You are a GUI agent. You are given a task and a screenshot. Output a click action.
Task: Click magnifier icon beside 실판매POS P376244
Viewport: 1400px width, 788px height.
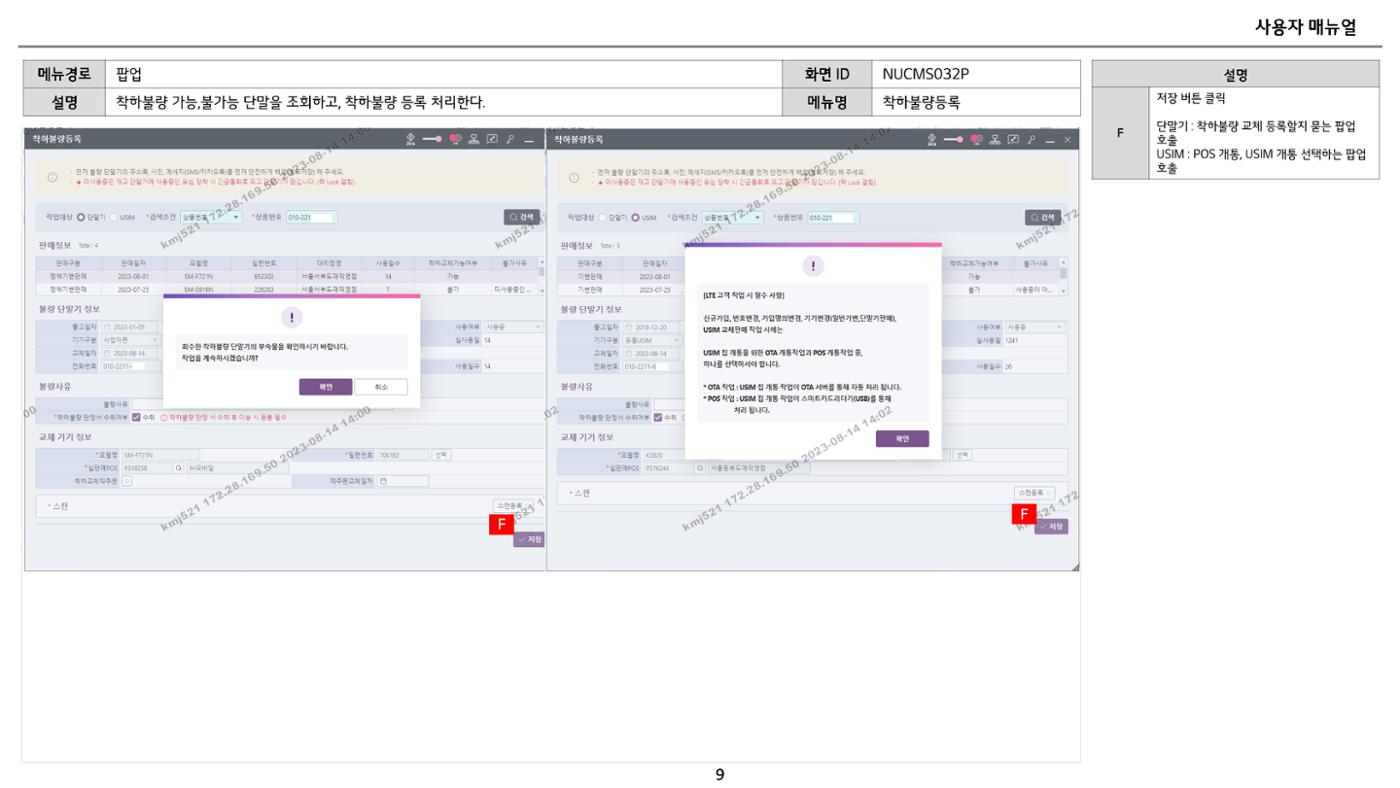(700, 467)
